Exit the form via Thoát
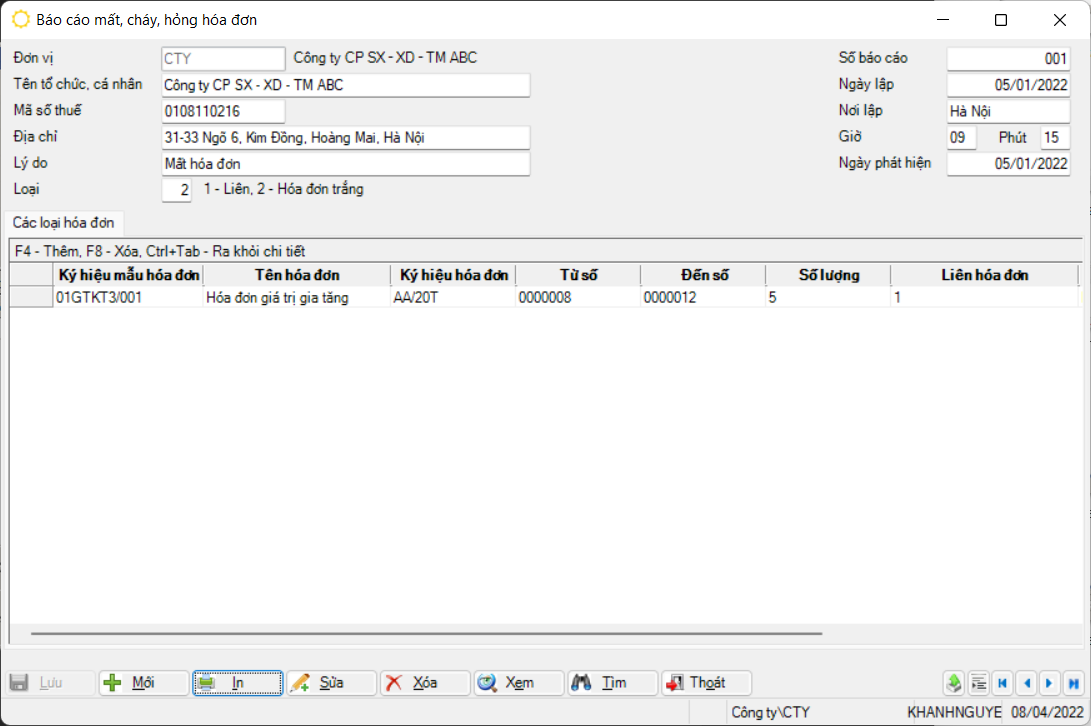Image resolution: width=1091 pixels, height=726 pixels. click(x=706, y=683)
